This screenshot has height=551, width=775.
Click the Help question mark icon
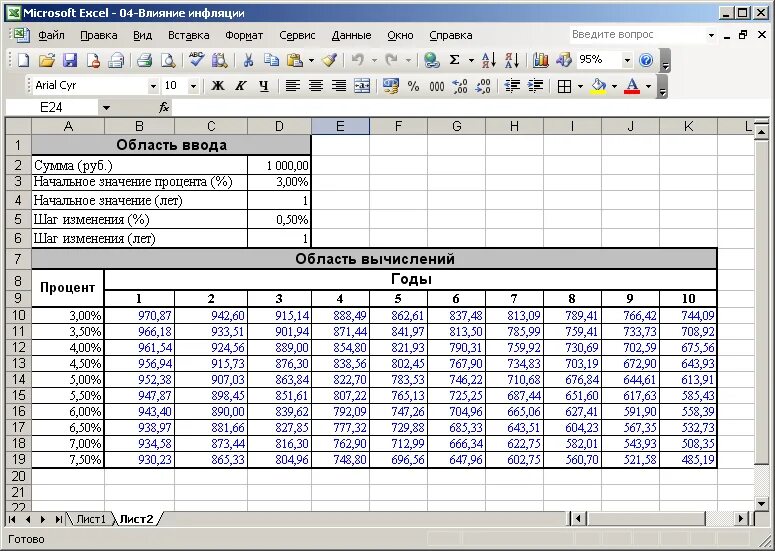tap(646, 60)
